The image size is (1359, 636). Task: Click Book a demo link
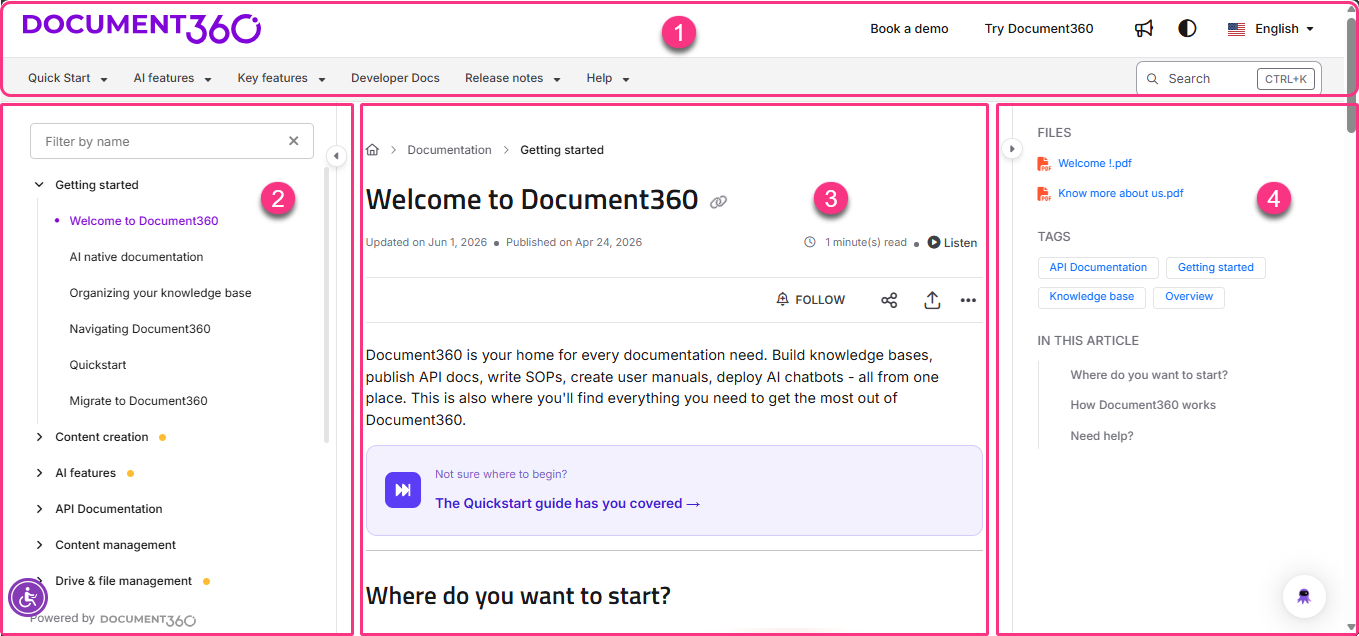909,29
